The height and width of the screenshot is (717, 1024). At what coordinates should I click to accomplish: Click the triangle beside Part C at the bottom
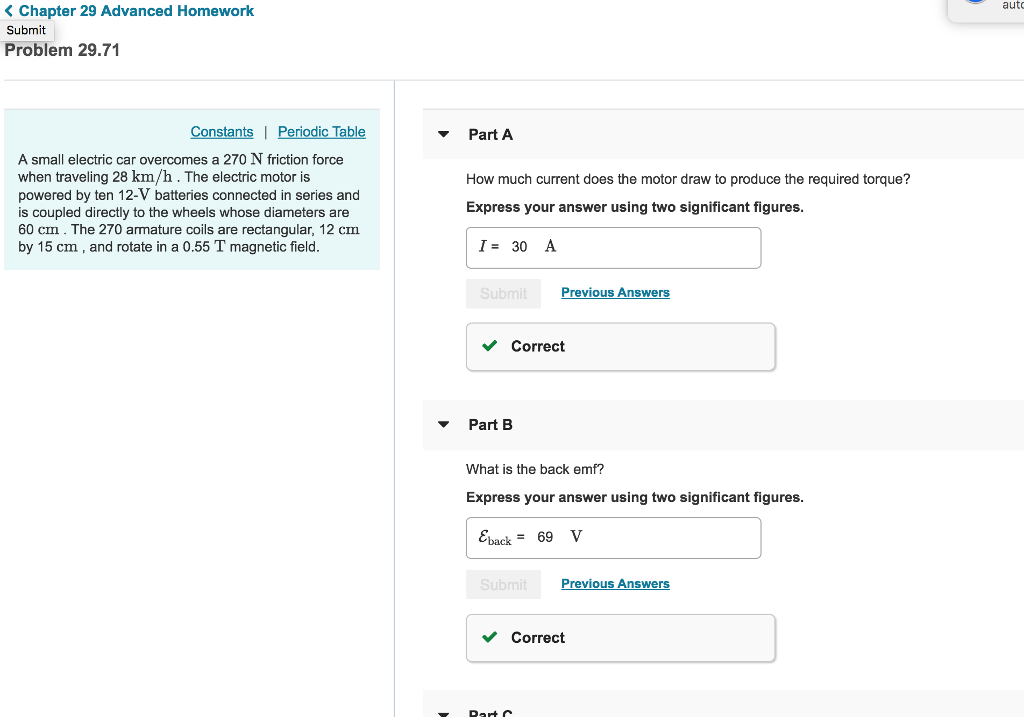443,712
